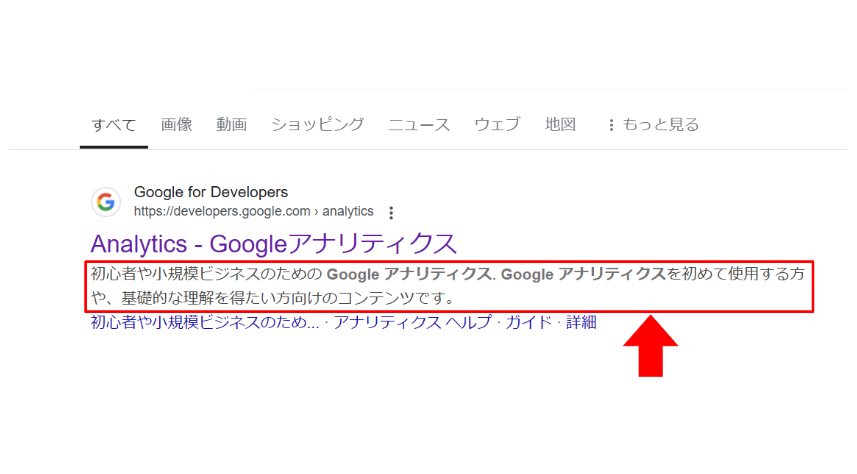Select the すべて search tab

coord(114,125)
